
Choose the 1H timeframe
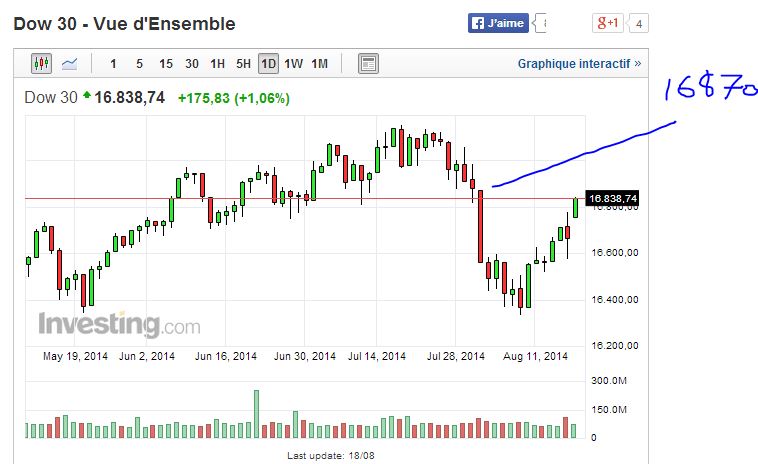pos(217,64)
